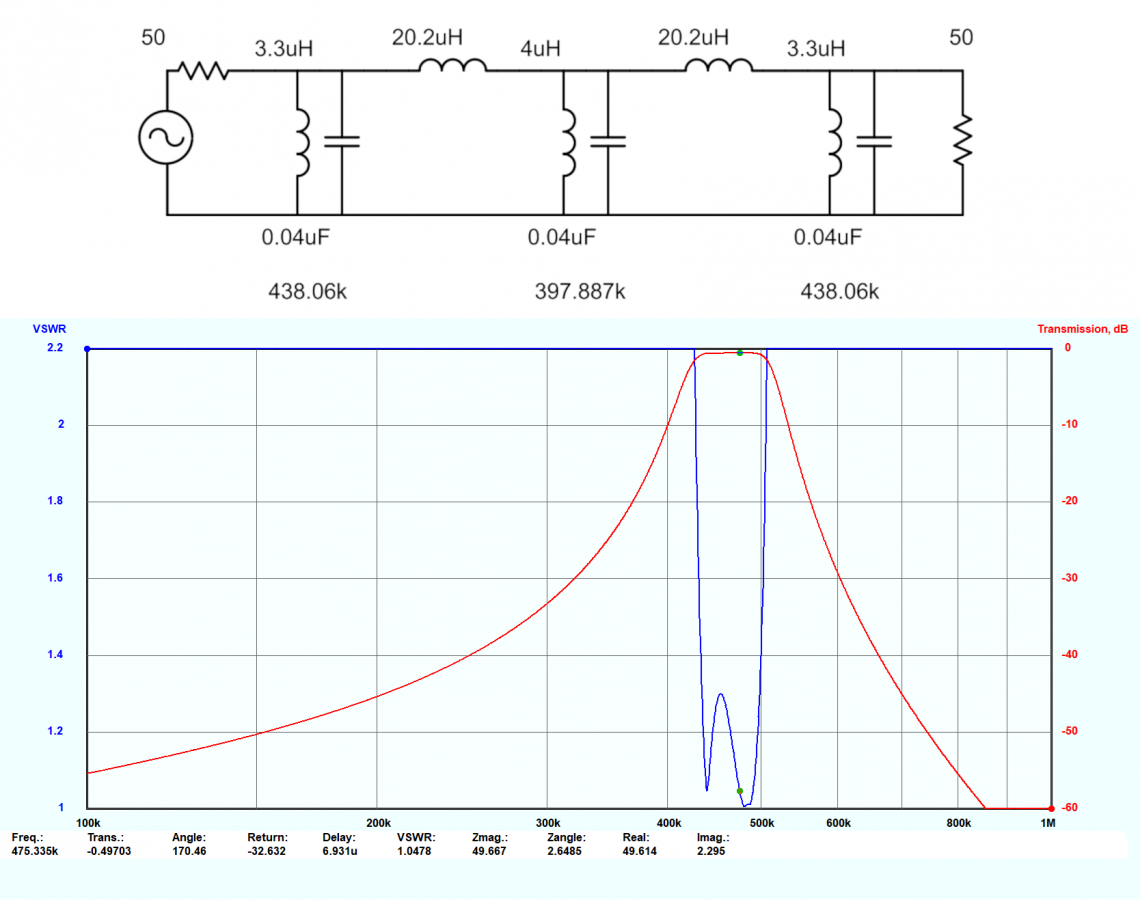Image resolution: width=1140 pixels, height=900 pixels.
Task: Click the Return loss value -32.632
Action: [x=268, y=851]
